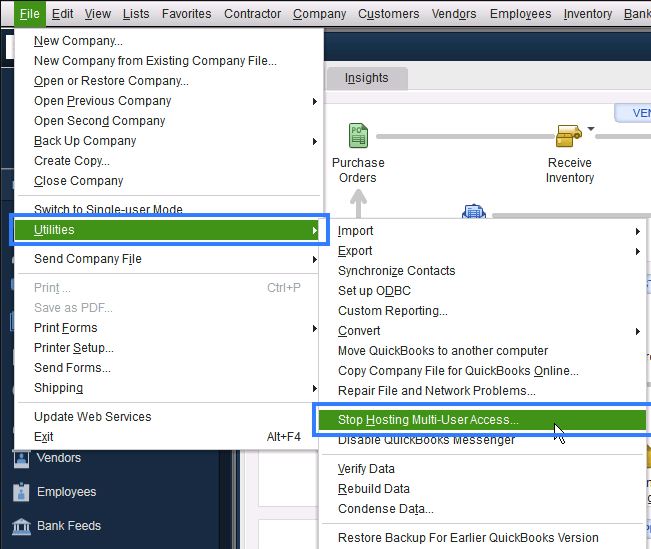This screenshot has height=549, width=651.
Task: Choose Create Copy... option
Action: click(168, 161)
